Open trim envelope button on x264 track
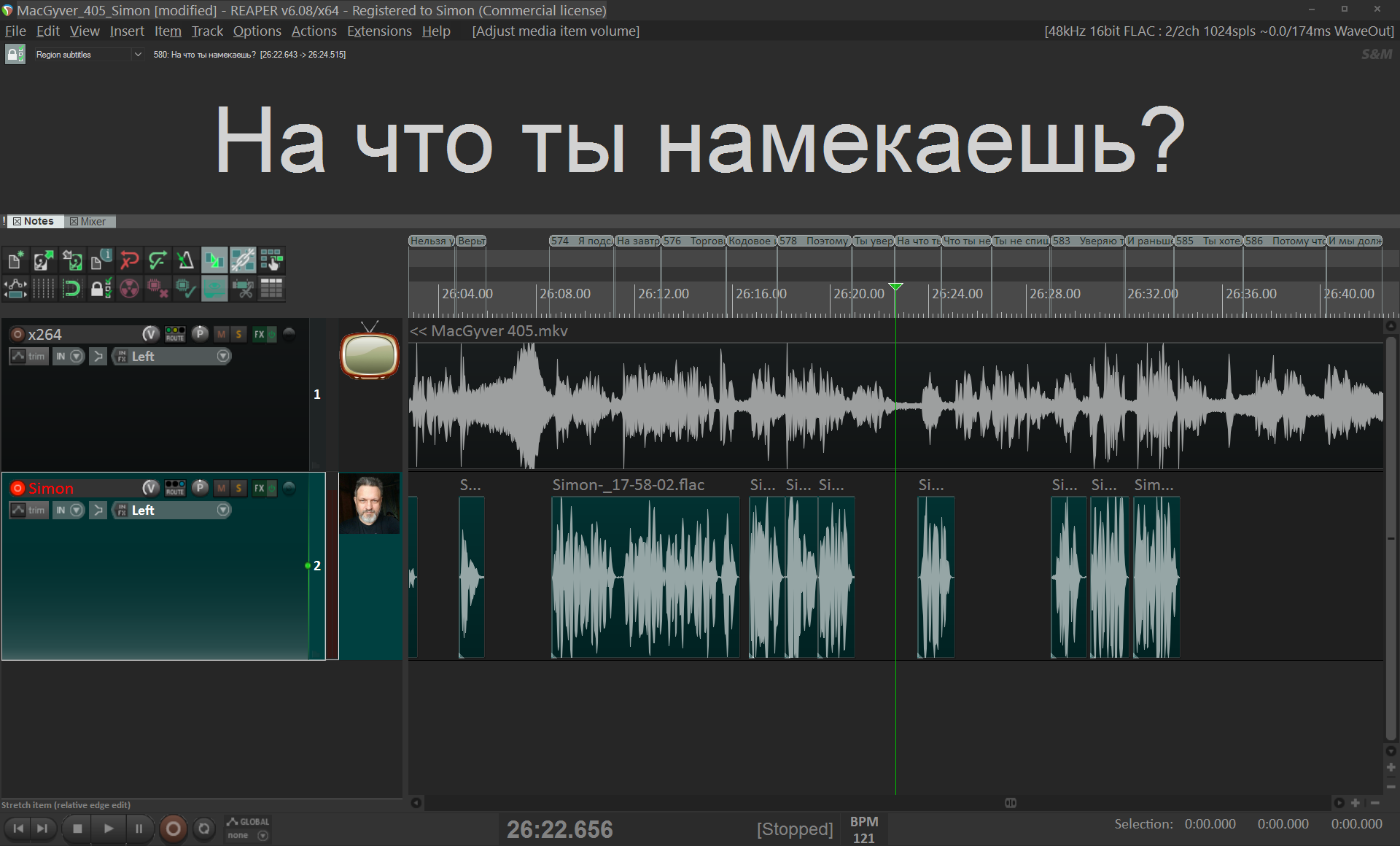The image size is (1400, 846). [x=28, y=356]
